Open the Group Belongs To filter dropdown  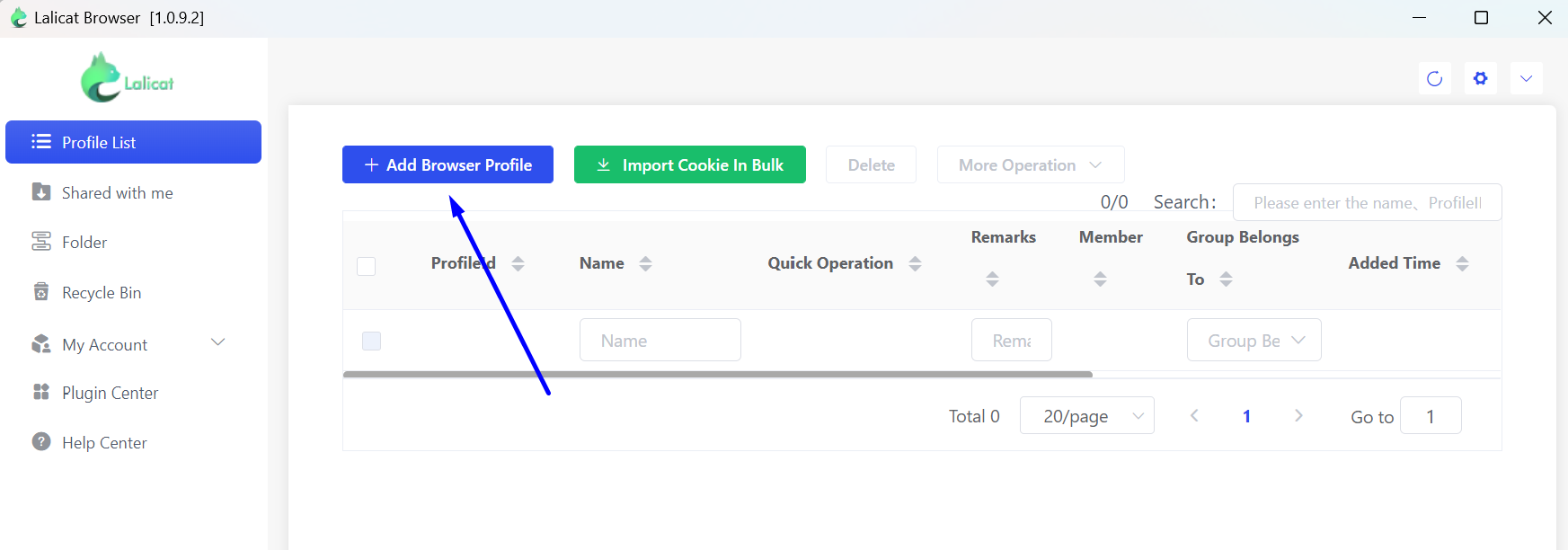(x=1254, y=341)
